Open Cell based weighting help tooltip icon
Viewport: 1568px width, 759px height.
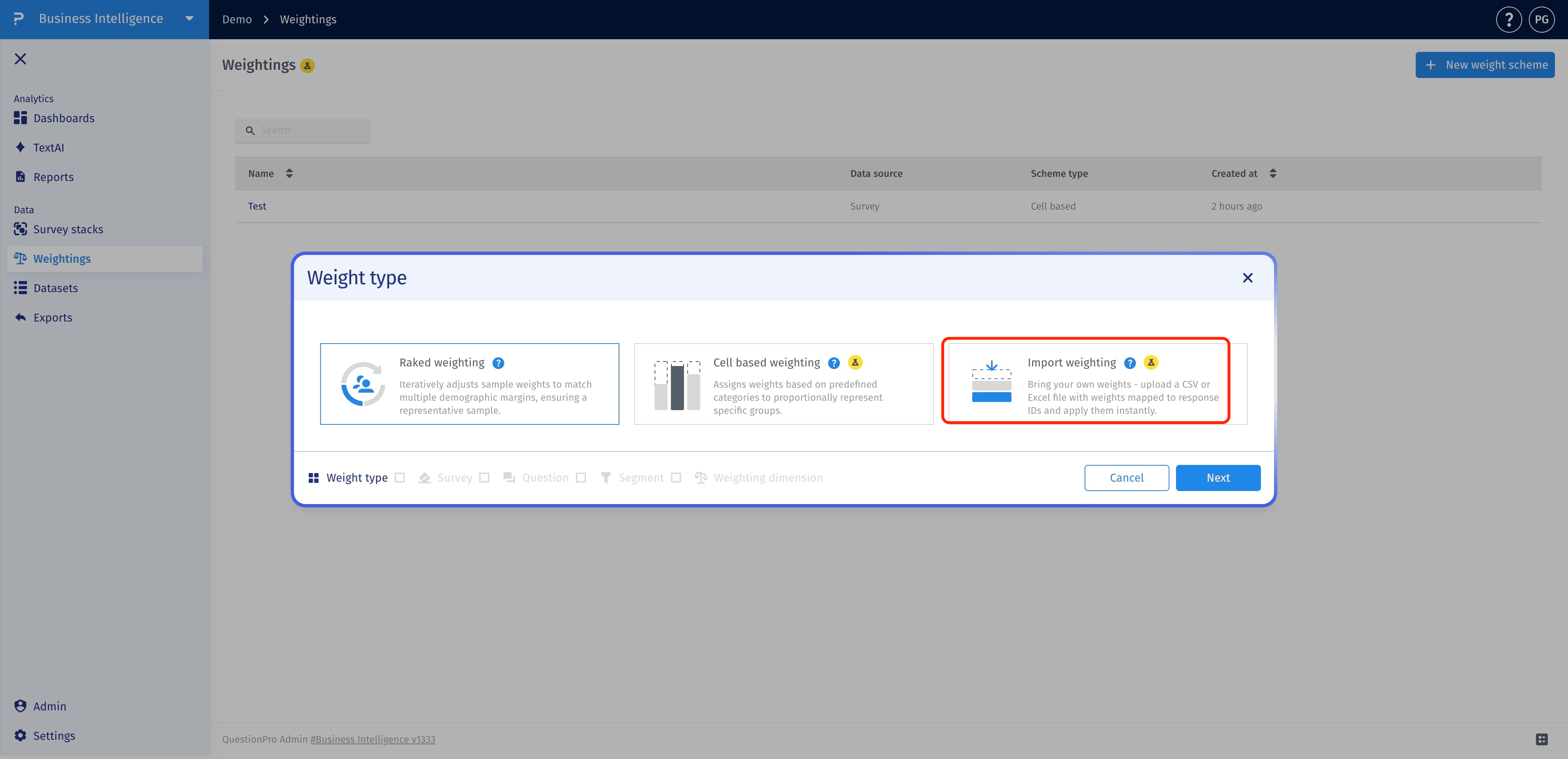(834, 363)
